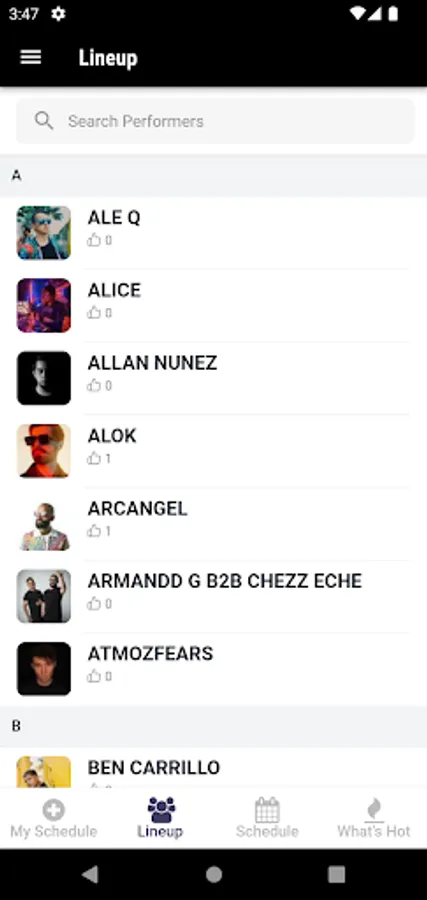Open BEN CARRILLO performer entry

[214, 768]
